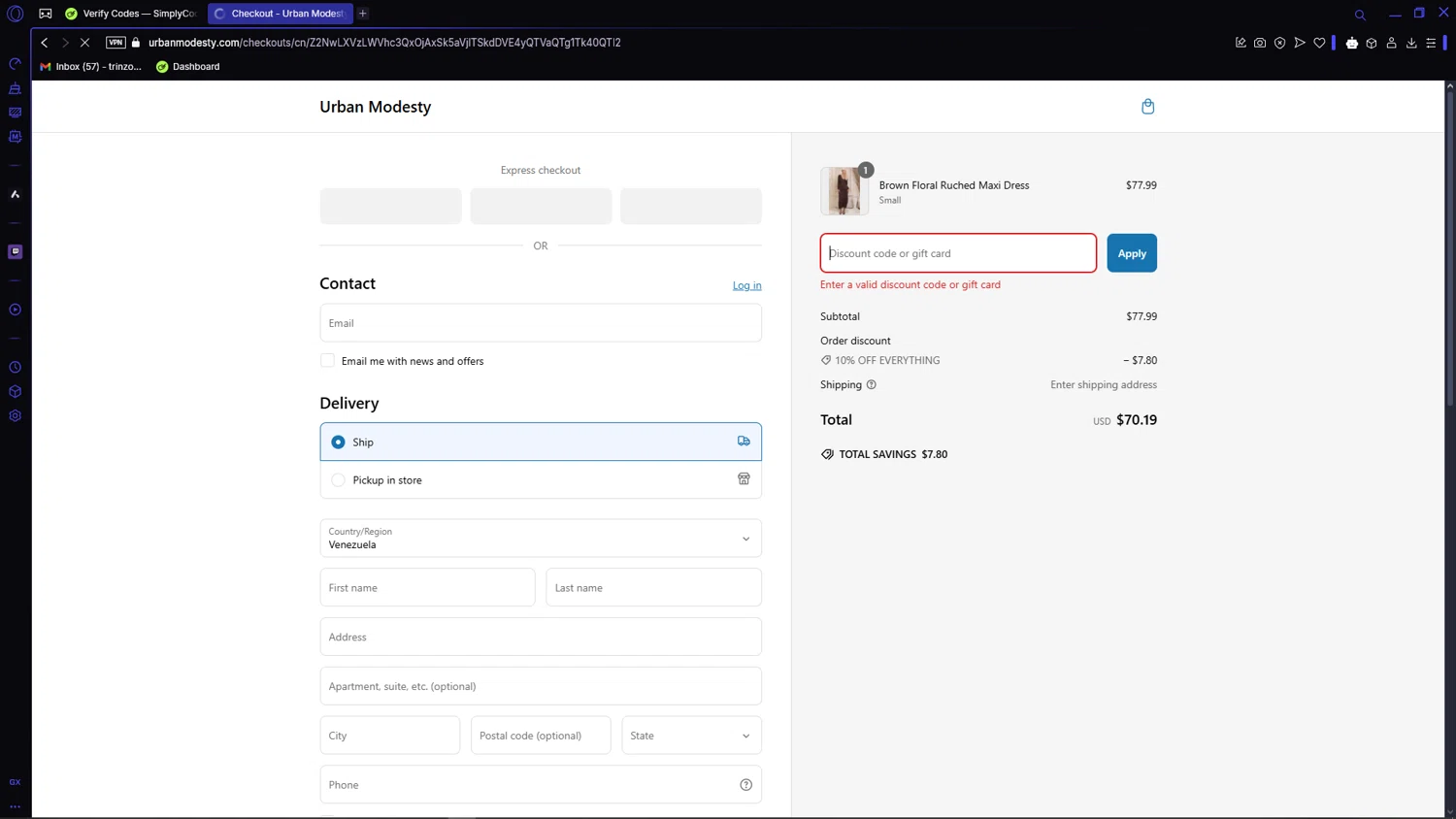Go back to previous page

coord(45,43)
